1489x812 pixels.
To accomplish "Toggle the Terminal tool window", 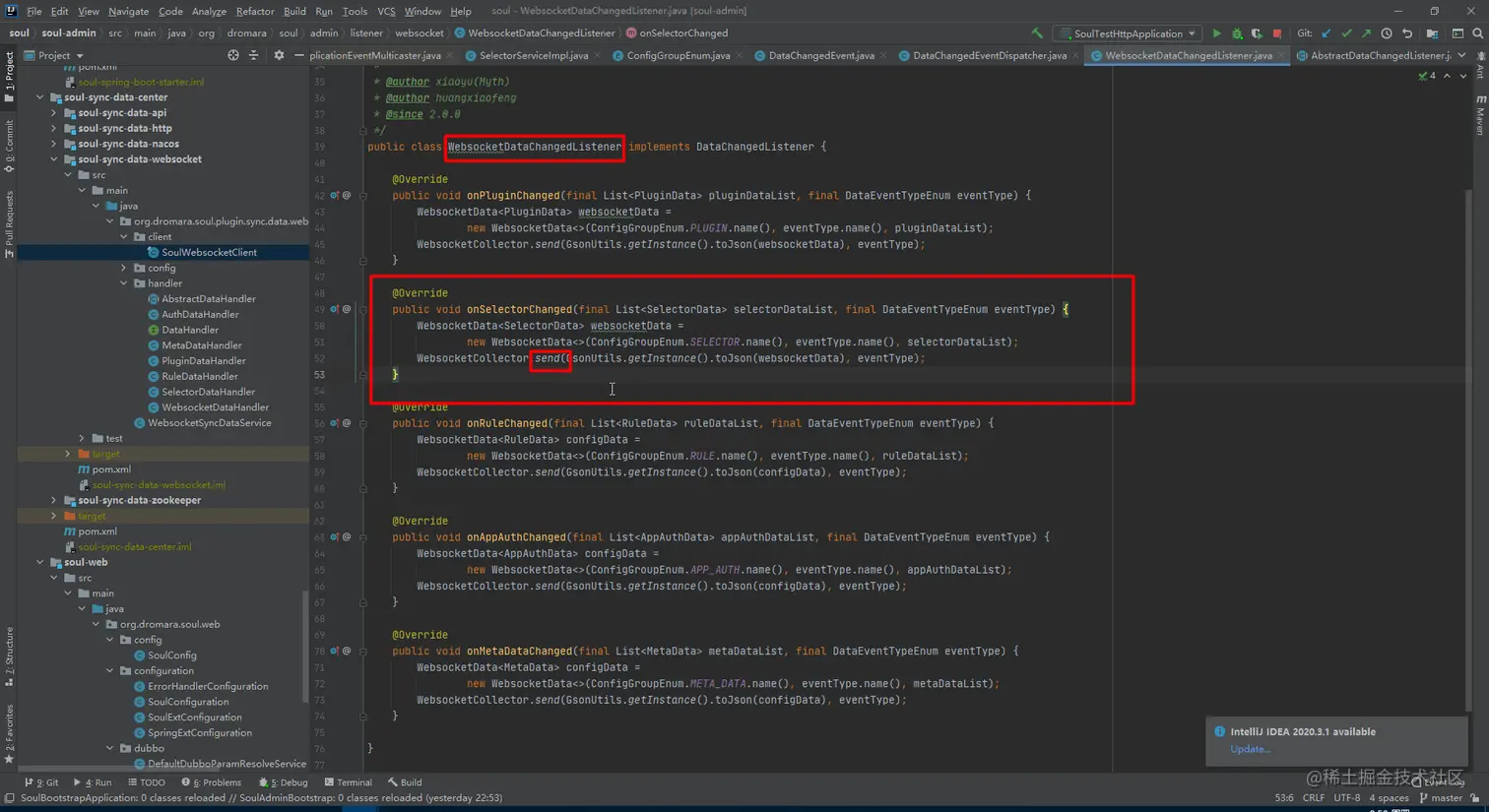I will 348,782.
